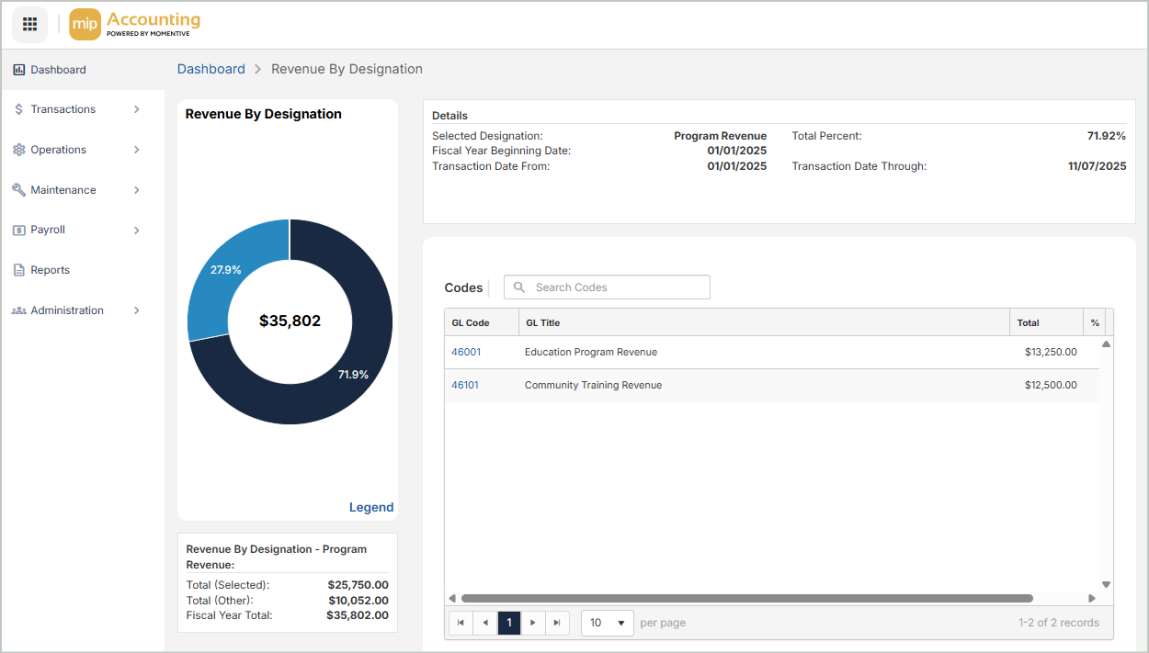Image resolution: width=1149 pixels, height=653 pixels.
Task: Open the rows per page dropdown
Action: 607,623
